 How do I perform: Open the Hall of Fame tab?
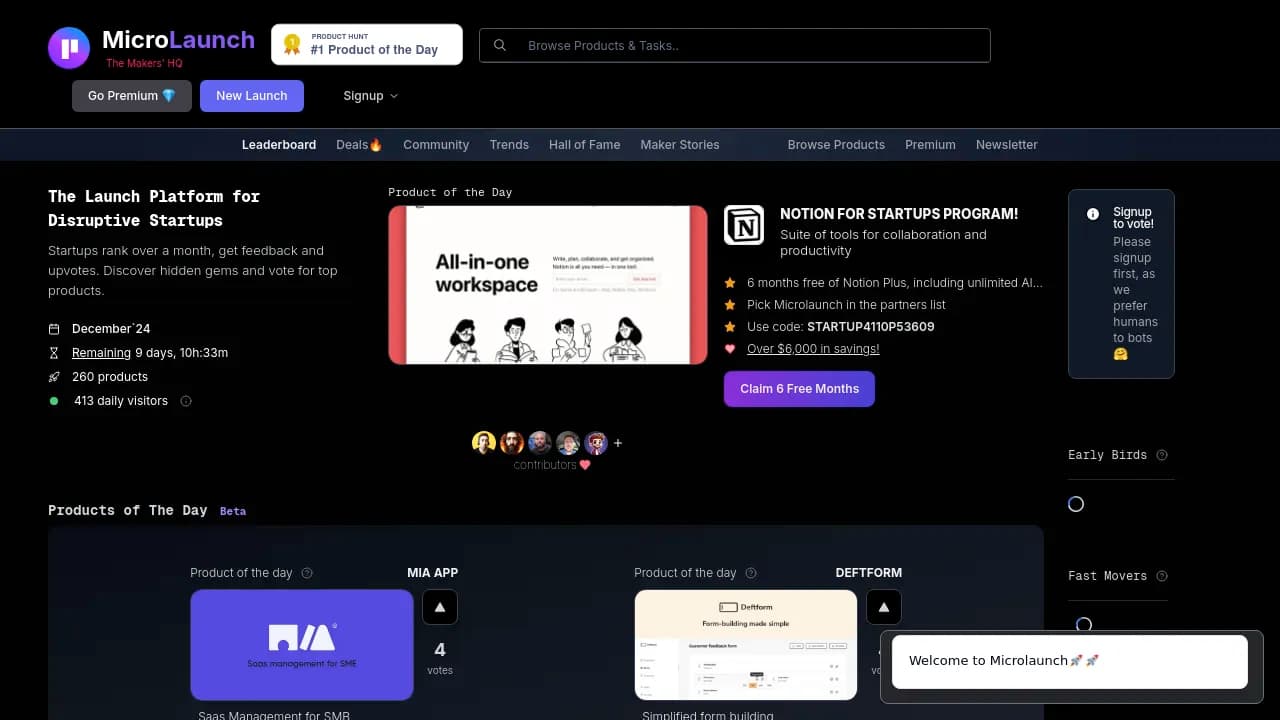(585, 145)
